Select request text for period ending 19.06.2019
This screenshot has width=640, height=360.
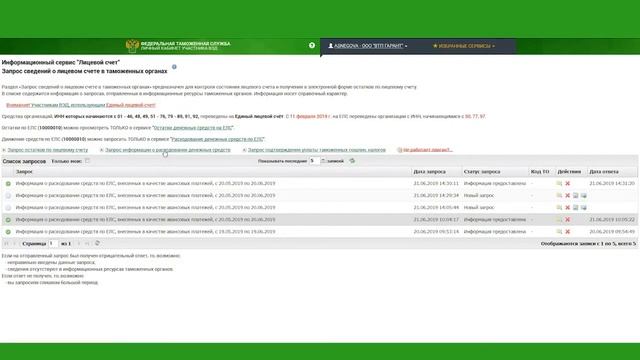145,232
